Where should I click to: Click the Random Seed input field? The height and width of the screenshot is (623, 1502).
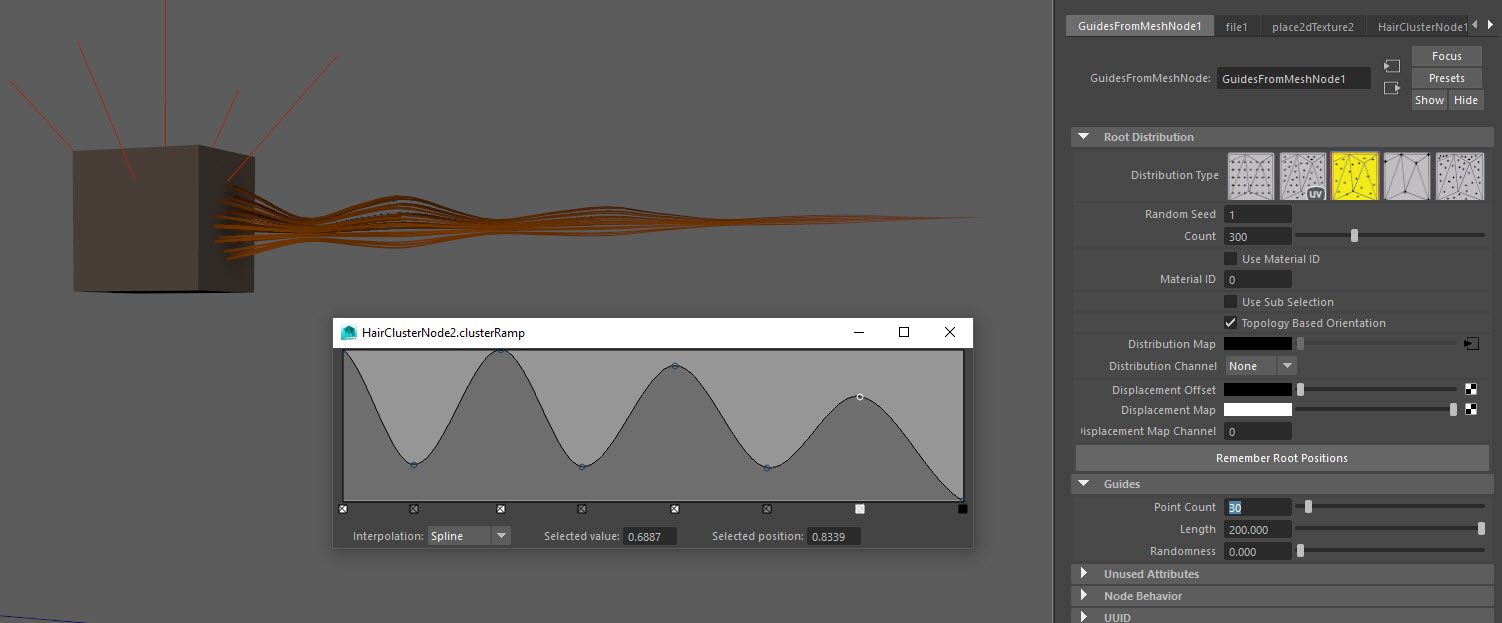[x=1257, y=215]
